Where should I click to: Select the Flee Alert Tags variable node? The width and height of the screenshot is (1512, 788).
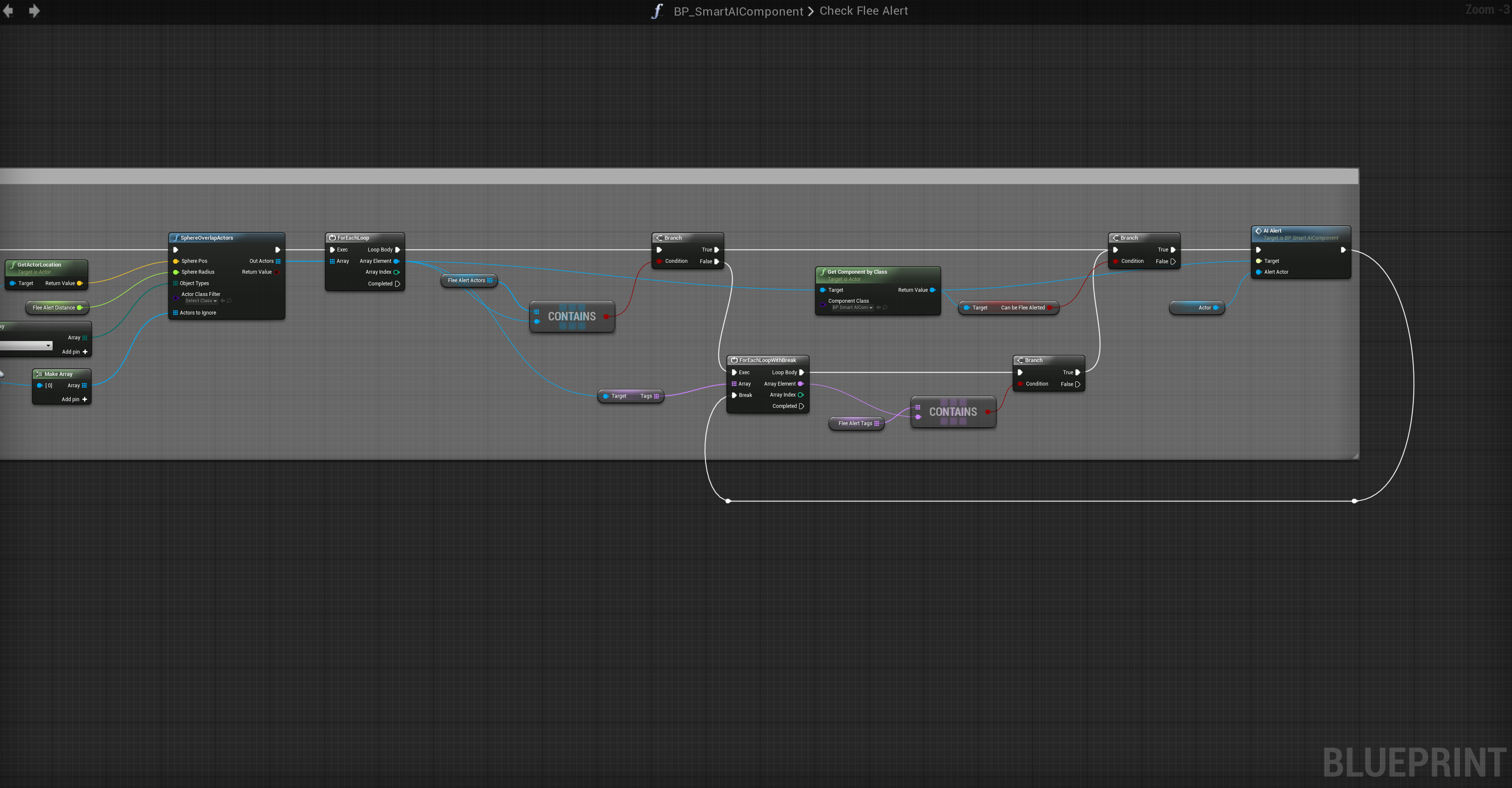pyautogui.click(x=855, y=423)
